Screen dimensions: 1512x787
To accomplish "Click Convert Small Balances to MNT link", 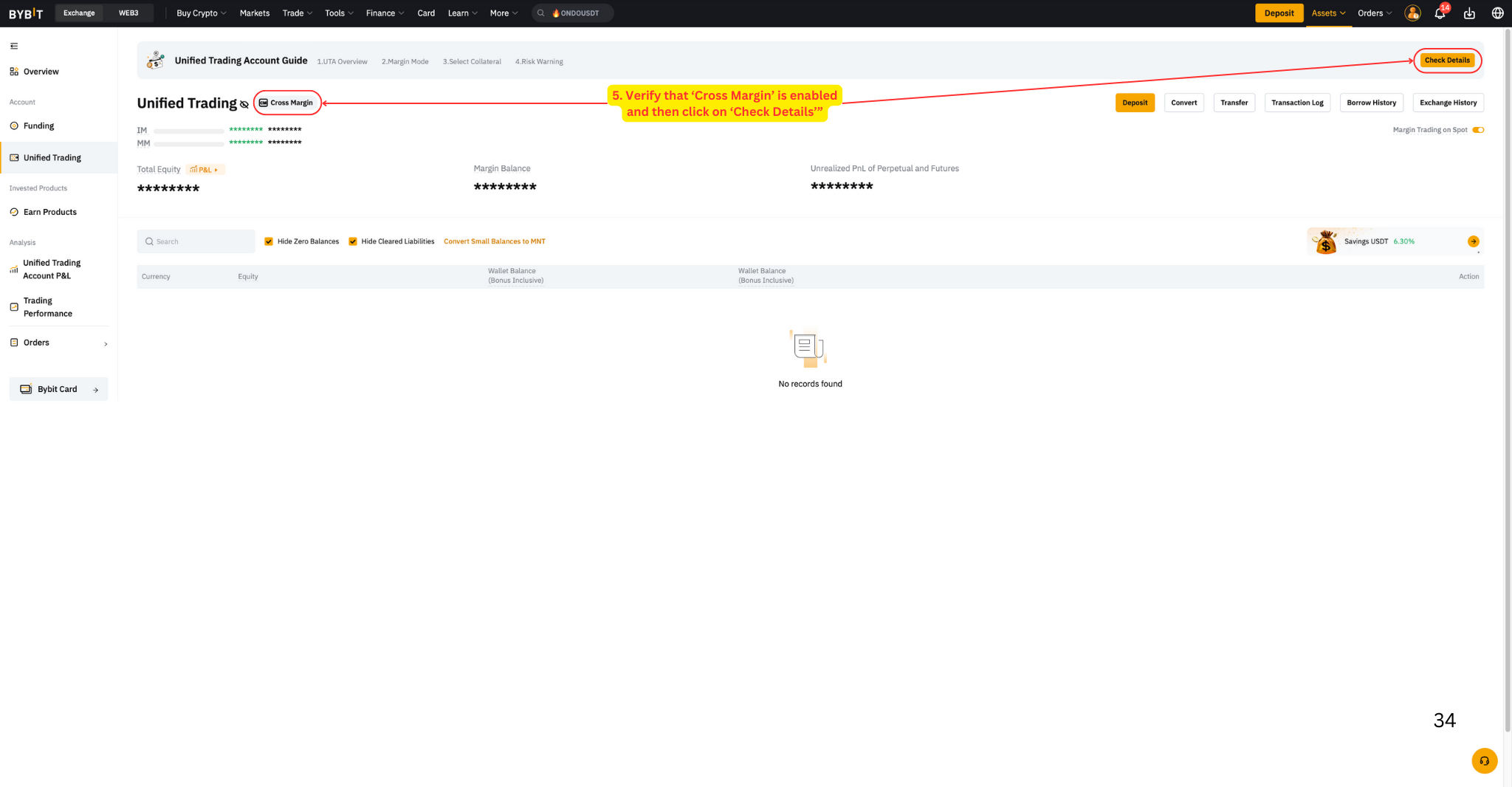I will click(x=495, y=241).
